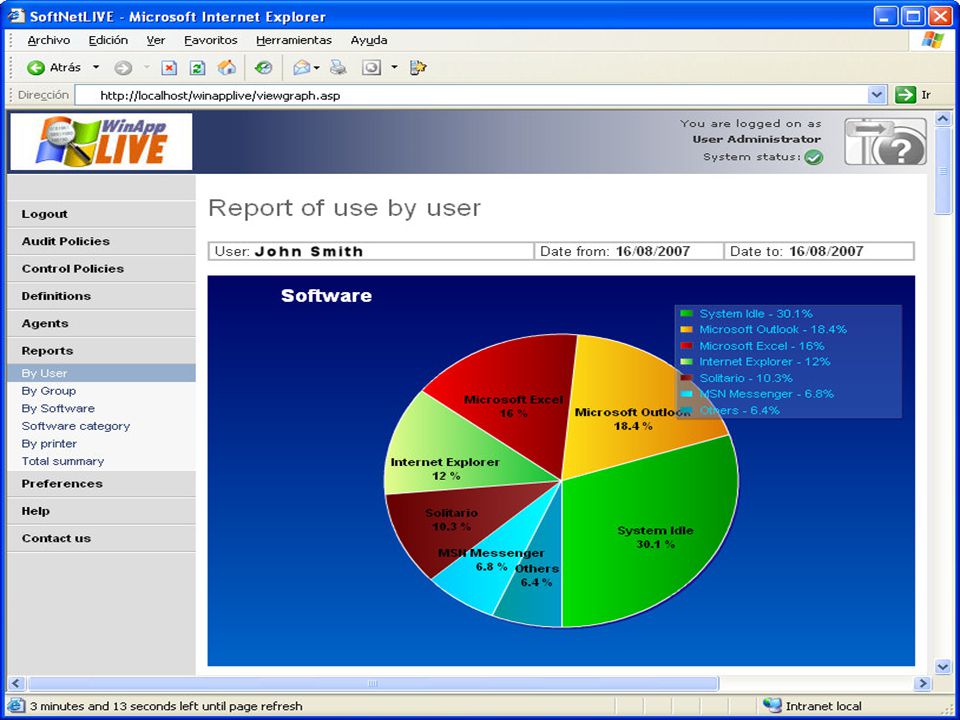Open Control Policies section
This screenshot has height=720, width=960.
[102, 268]
